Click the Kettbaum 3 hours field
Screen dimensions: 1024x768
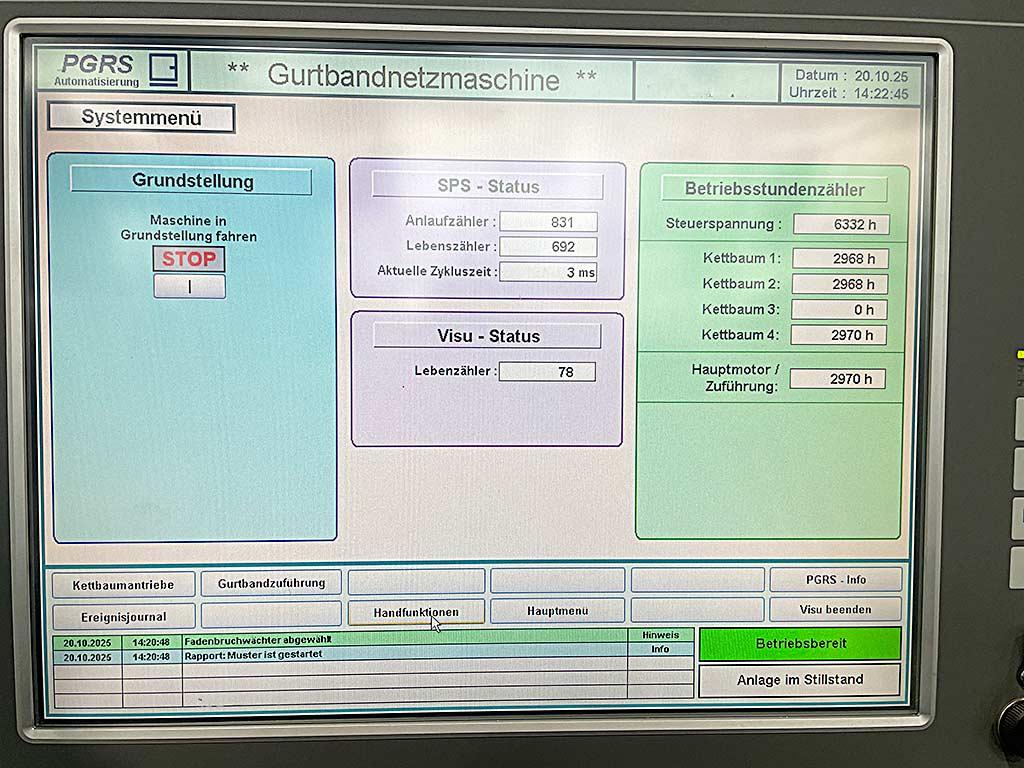point(840,310)
